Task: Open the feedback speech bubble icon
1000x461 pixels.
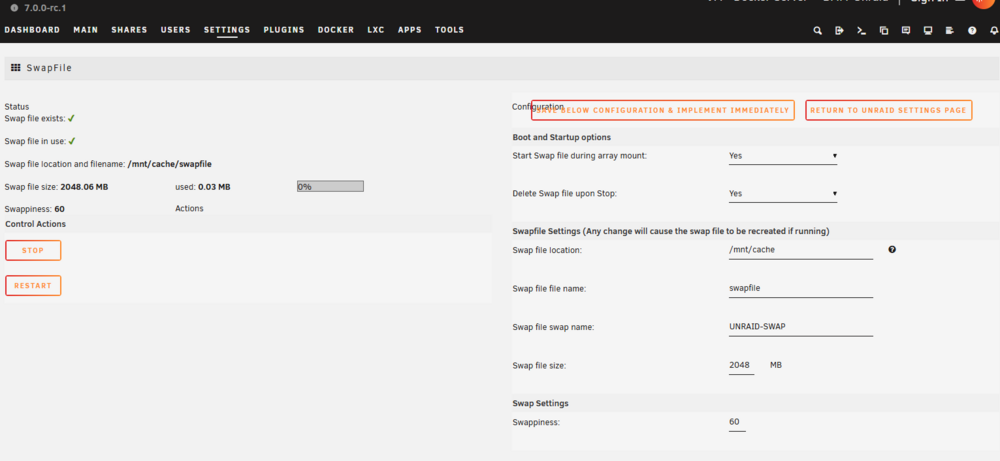Action: pyautogui.click(x=906, y=30)
